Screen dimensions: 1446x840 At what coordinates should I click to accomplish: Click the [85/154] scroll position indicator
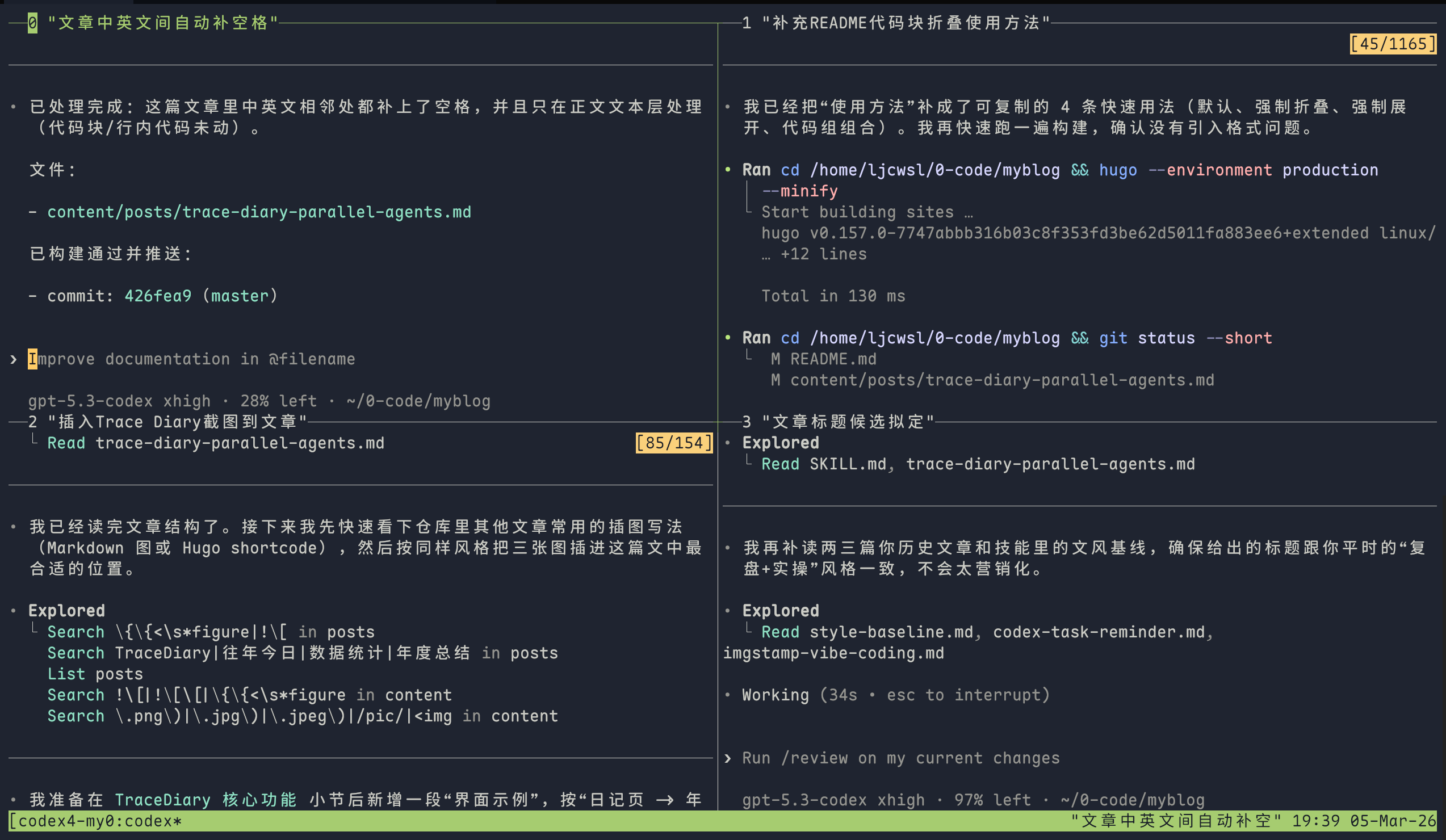pyautogui.click(x=674, y=443)
